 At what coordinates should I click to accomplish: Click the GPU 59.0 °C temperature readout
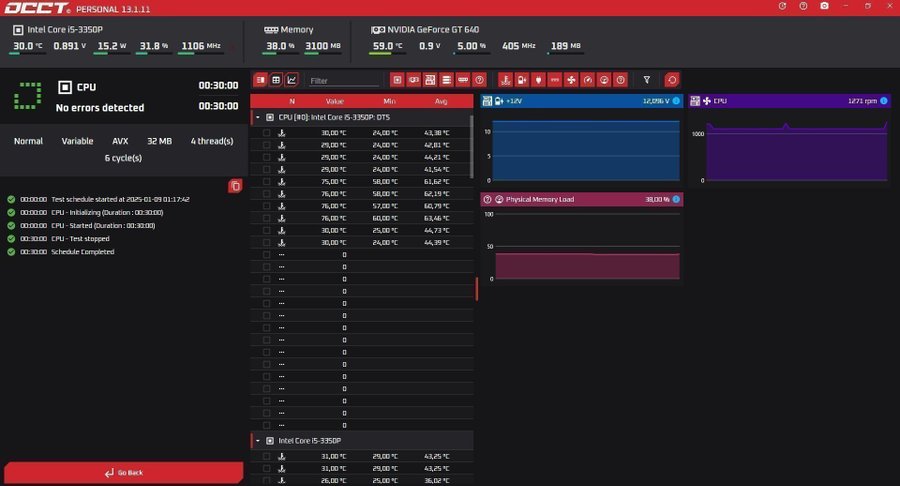point(387,46)
